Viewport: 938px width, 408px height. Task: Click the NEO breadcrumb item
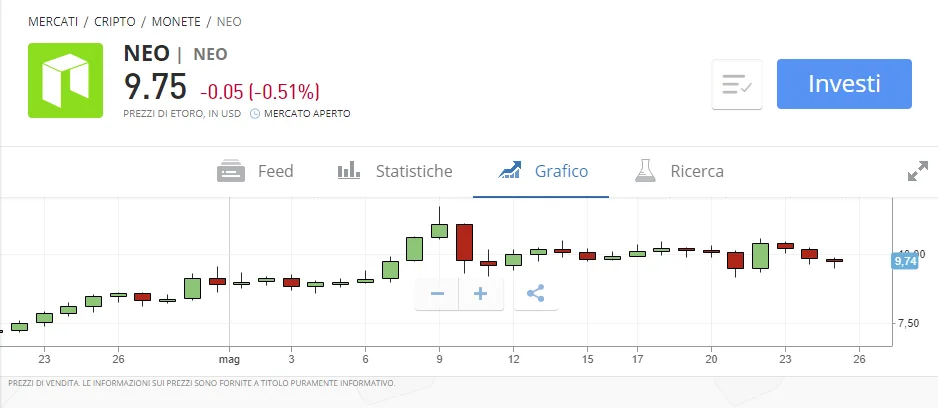(229, 22)
